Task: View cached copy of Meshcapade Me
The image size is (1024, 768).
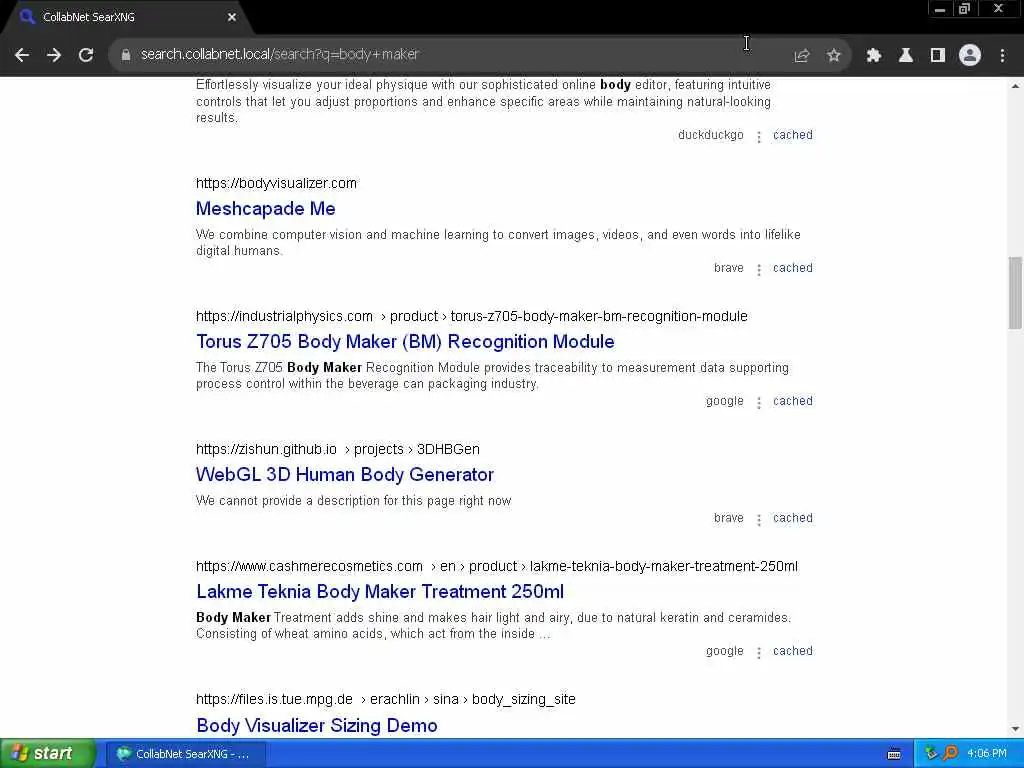Action: click(793, 268)
